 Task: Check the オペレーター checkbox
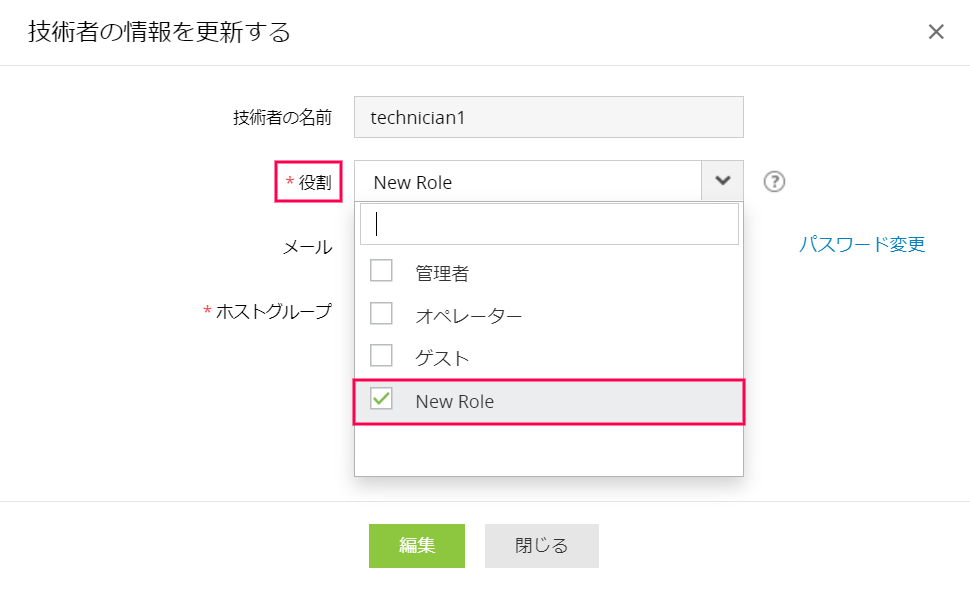(381, 314)
